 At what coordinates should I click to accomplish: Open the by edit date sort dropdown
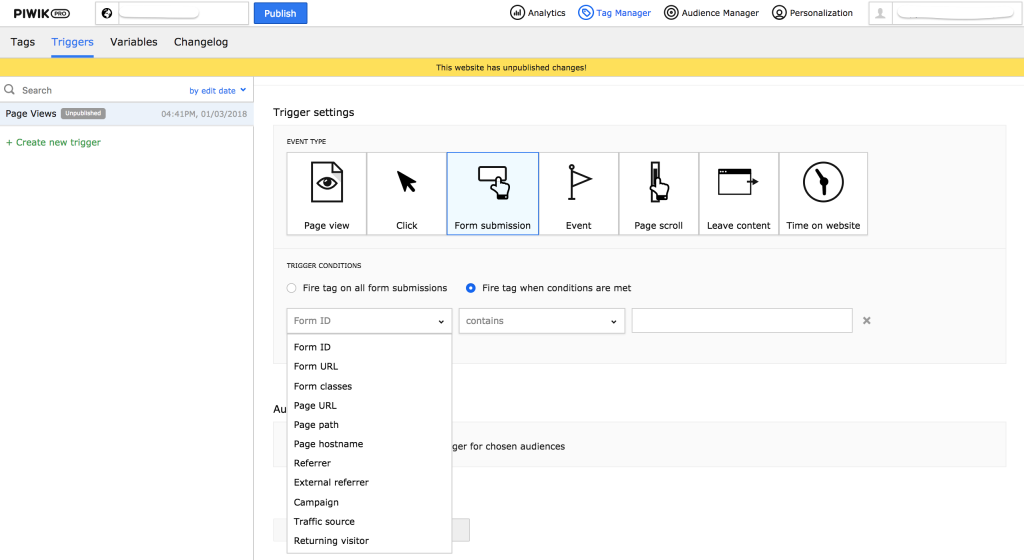pyautogui.click(x=217, y=91)
